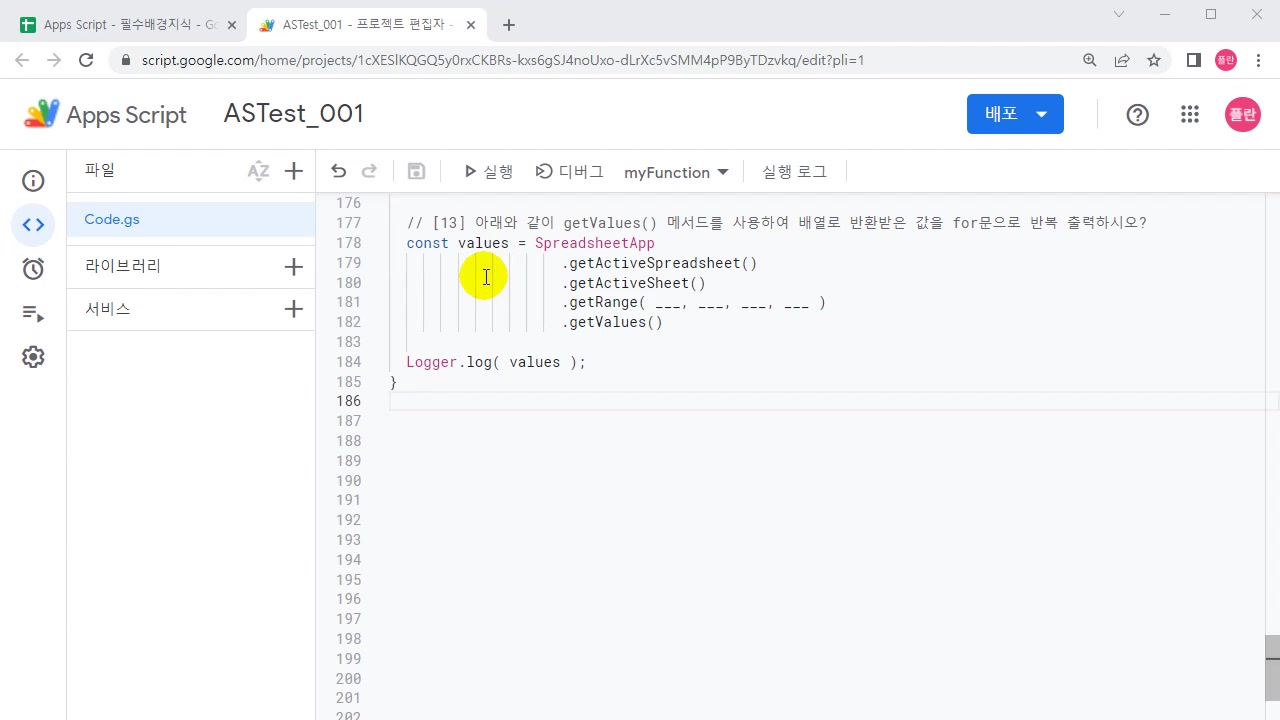Open the execution log panel
The image size is (1280, 720).
pyautogui.click(x=794, y=172)
